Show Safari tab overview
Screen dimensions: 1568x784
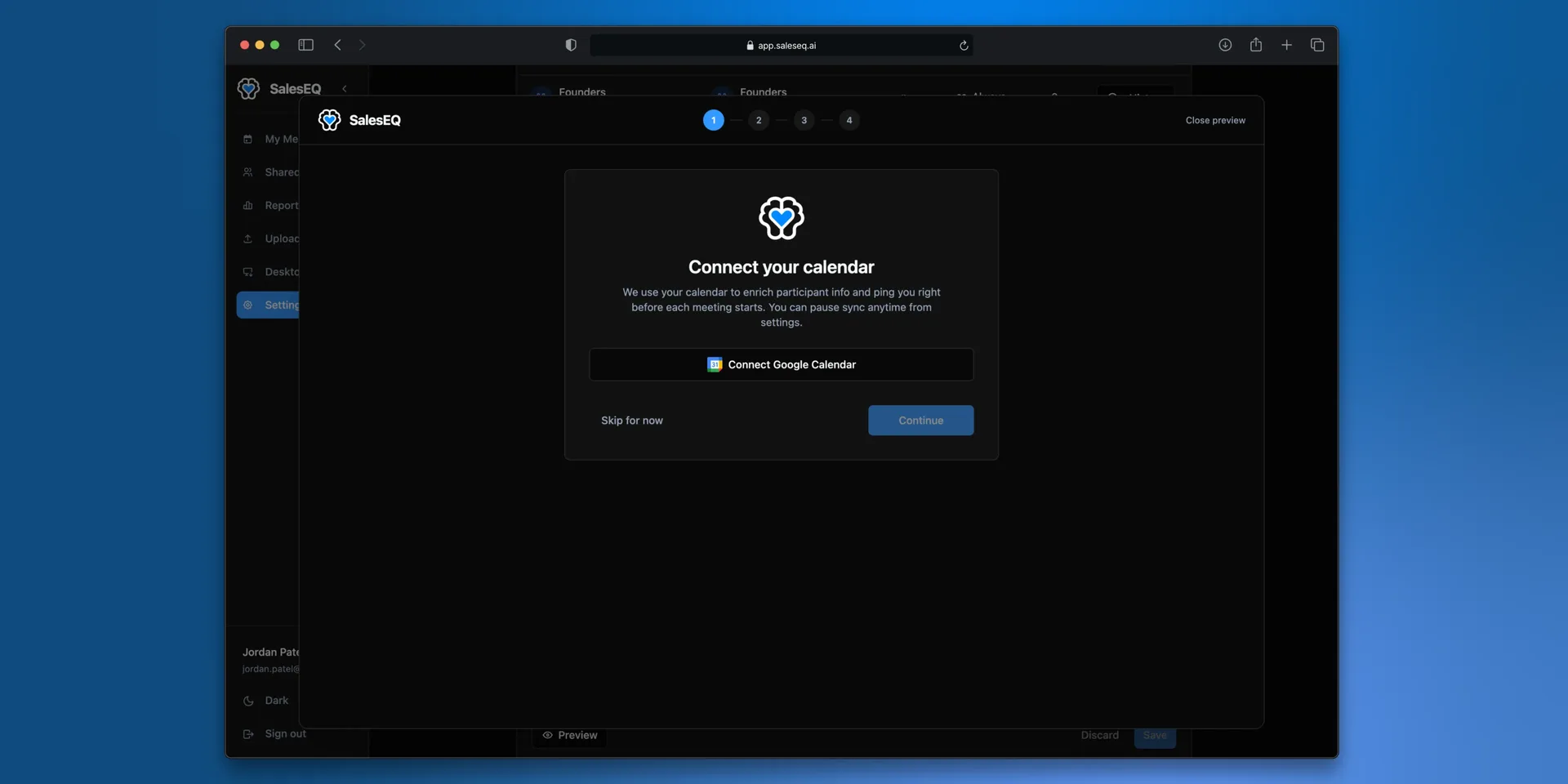pos(1317,45)
